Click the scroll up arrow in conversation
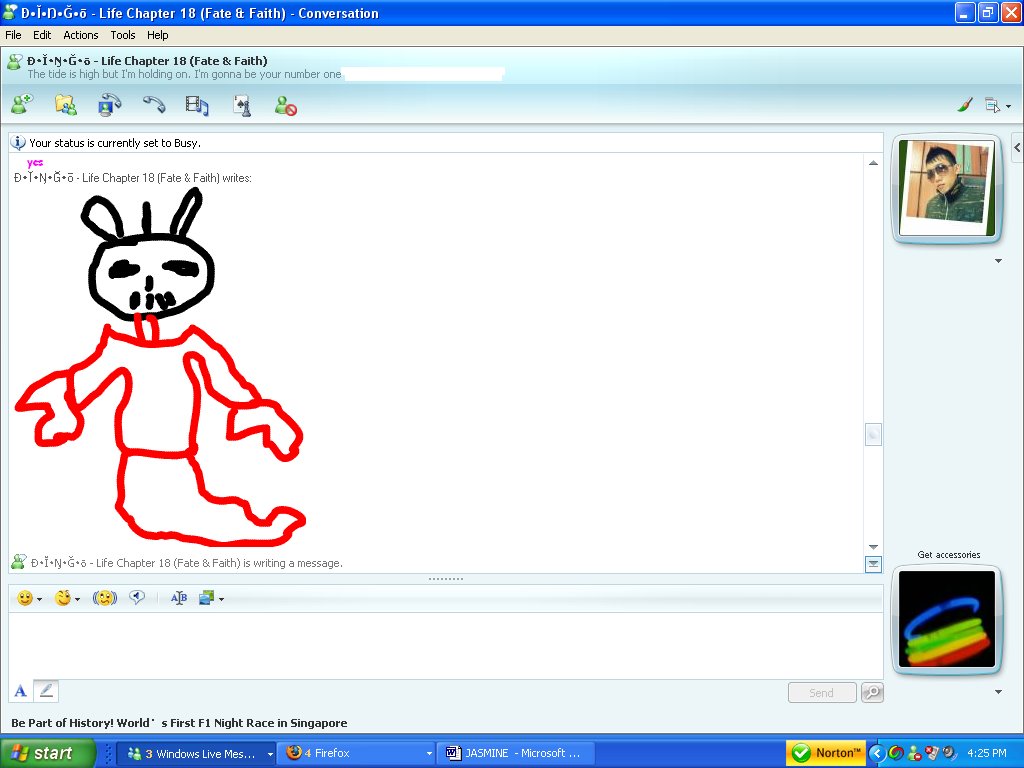1024x768 pixels. coord(873,163)
